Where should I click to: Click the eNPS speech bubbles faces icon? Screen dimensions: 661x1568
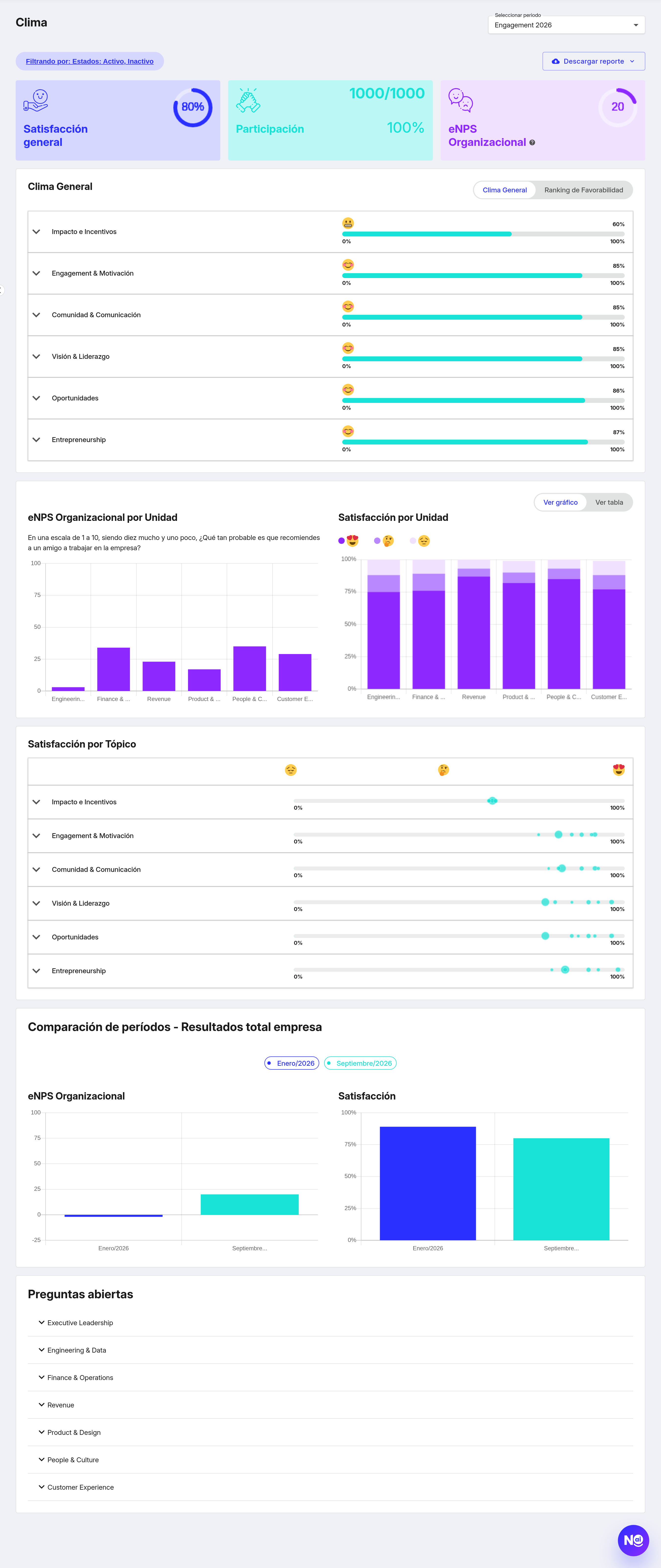pyautogui.click(x=460, y=100)
